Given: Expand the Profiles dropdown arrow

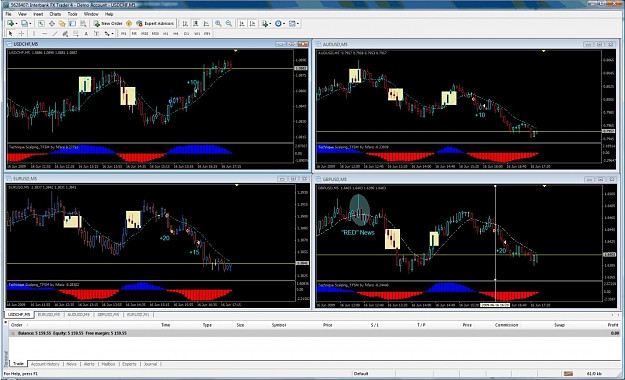Looking at the screenshot, I should pyautogui.click(x=30, y=24).
